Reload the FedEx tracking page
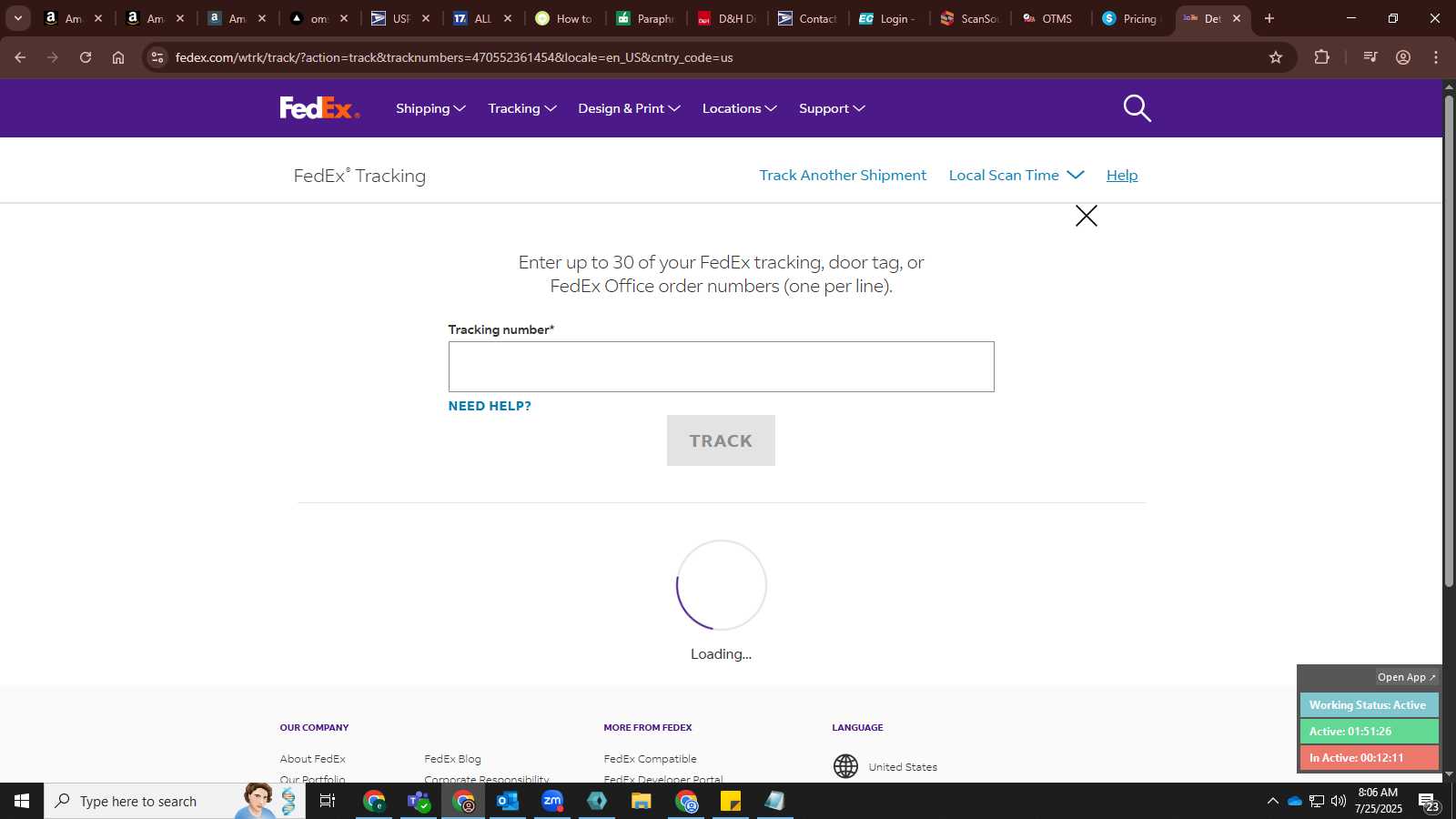This screenshot has width=1456, height=819. click(x=86, y=57)
